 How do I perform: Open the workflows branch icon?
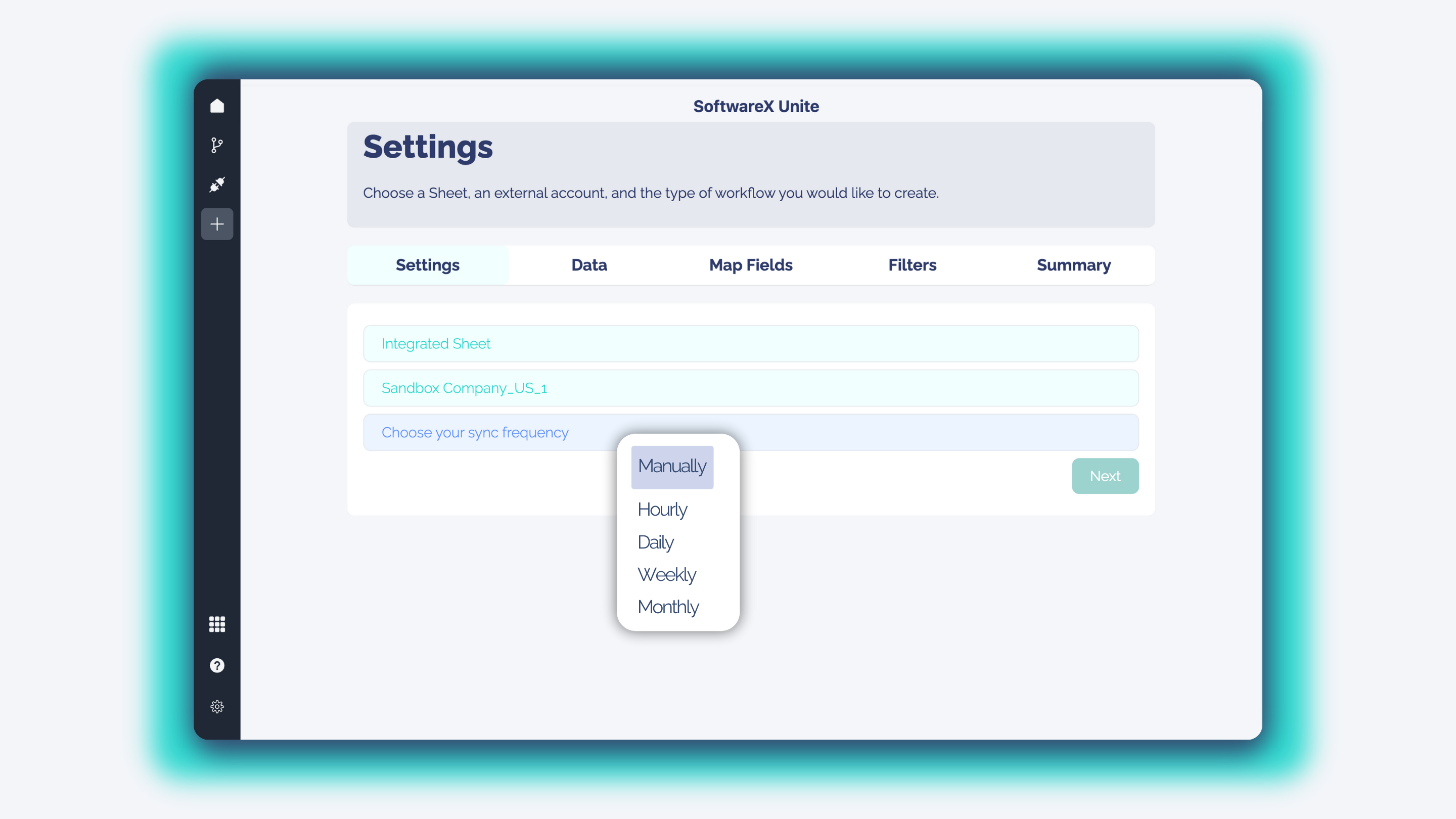point(217,145)
